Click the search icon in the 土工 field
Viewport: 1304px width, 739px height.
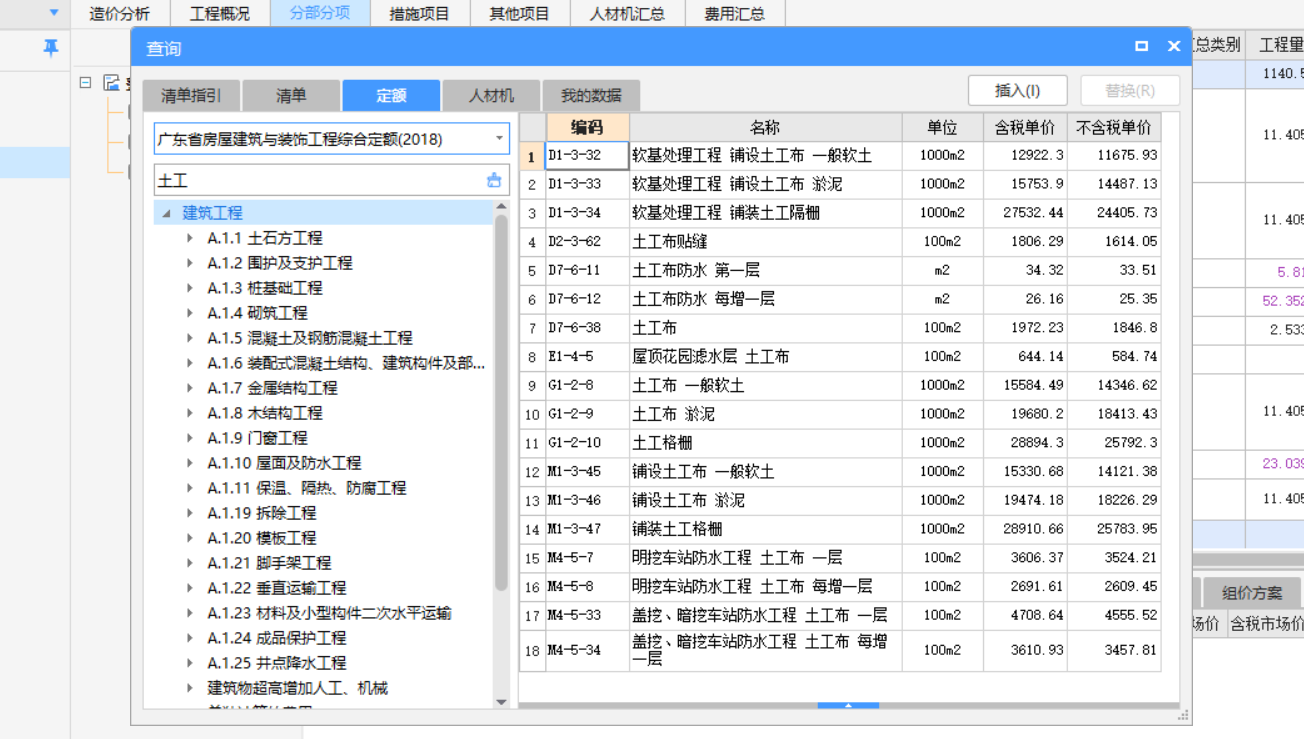[494, 180]
